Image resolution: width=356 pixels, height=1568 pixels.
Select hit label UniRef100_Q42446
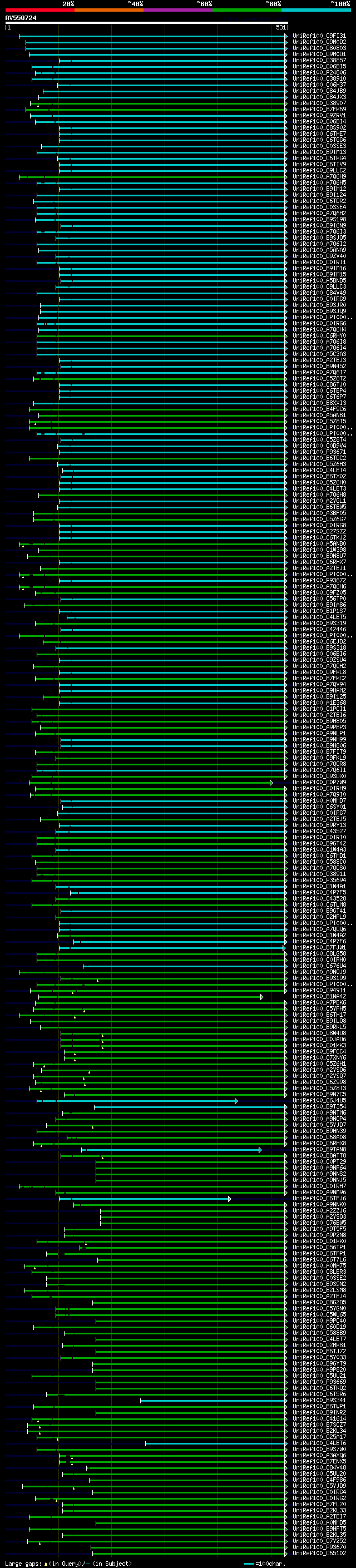pyautogui.click(x=319, y=630)
